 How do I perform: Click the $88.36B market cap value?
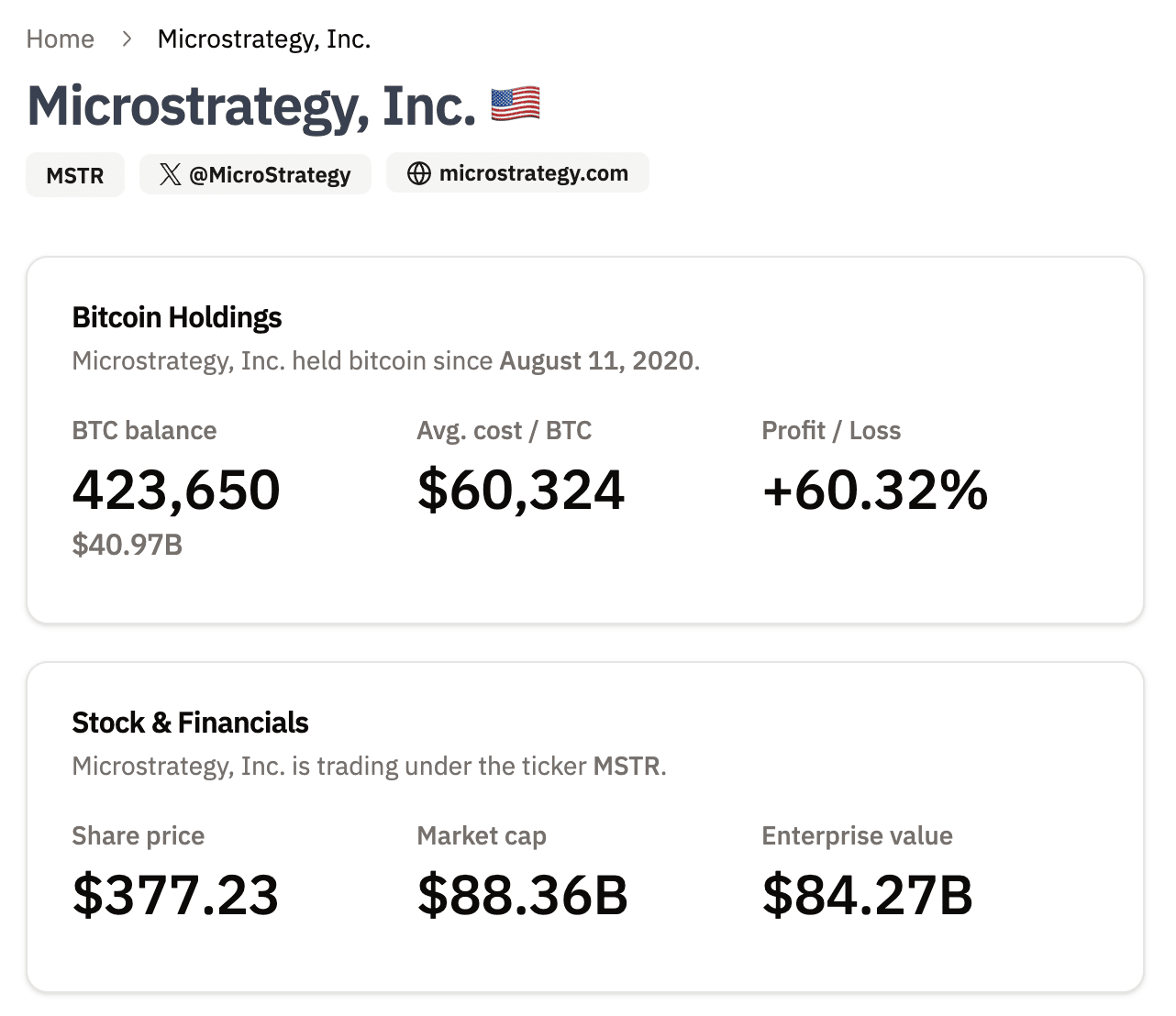point(523,895)
